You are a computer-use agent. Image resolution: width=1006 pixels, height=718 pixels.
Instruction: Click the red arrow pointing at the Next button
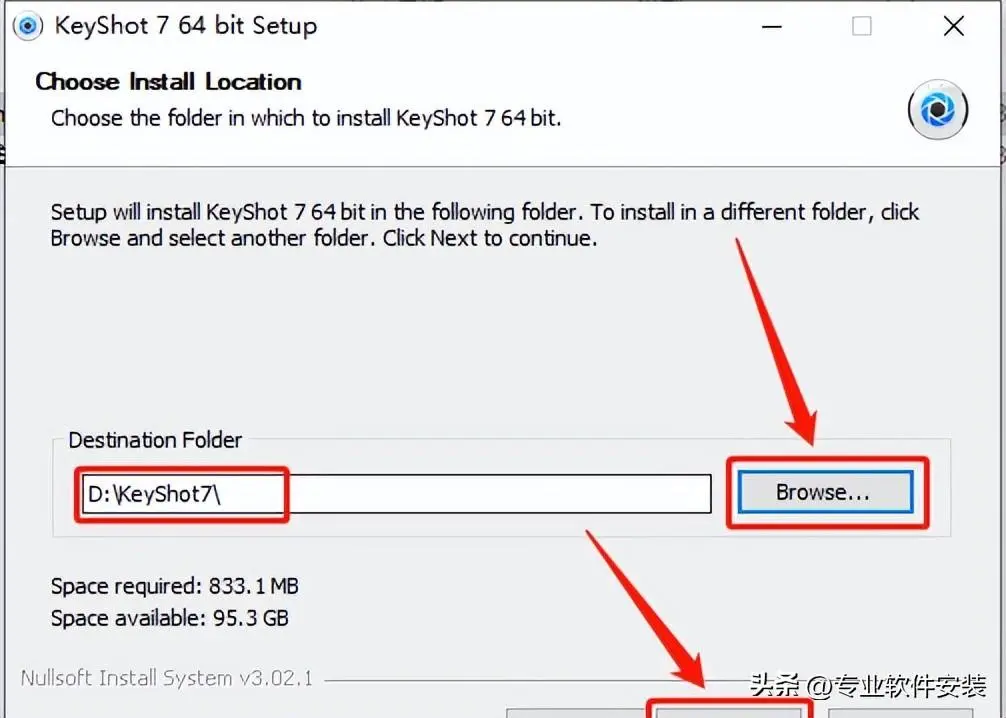pyautogui.click(x=646, y=610)
